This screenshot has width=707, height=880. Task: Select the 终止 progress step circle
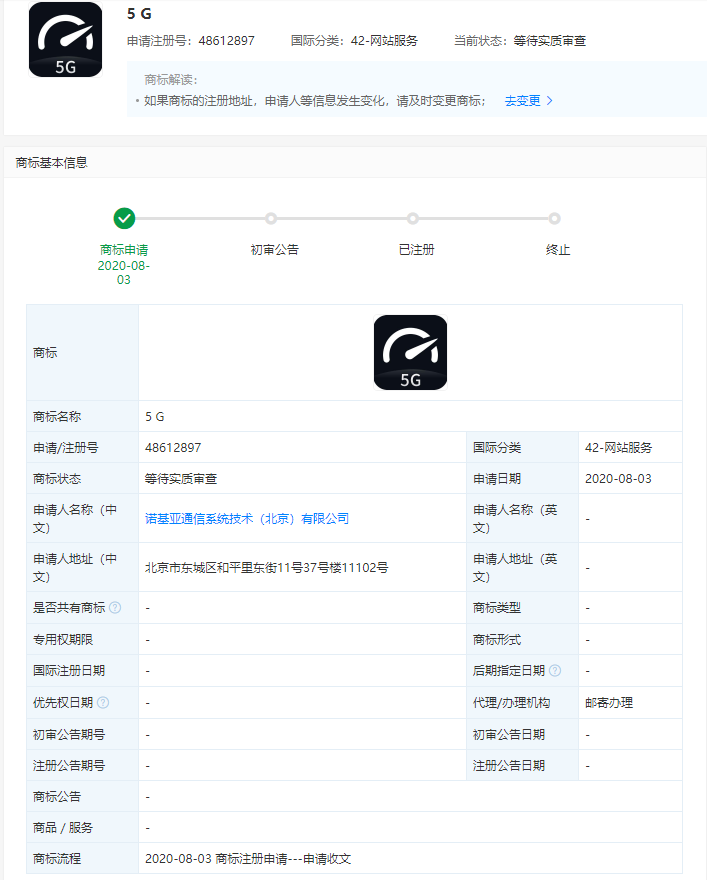click(555, 218)
